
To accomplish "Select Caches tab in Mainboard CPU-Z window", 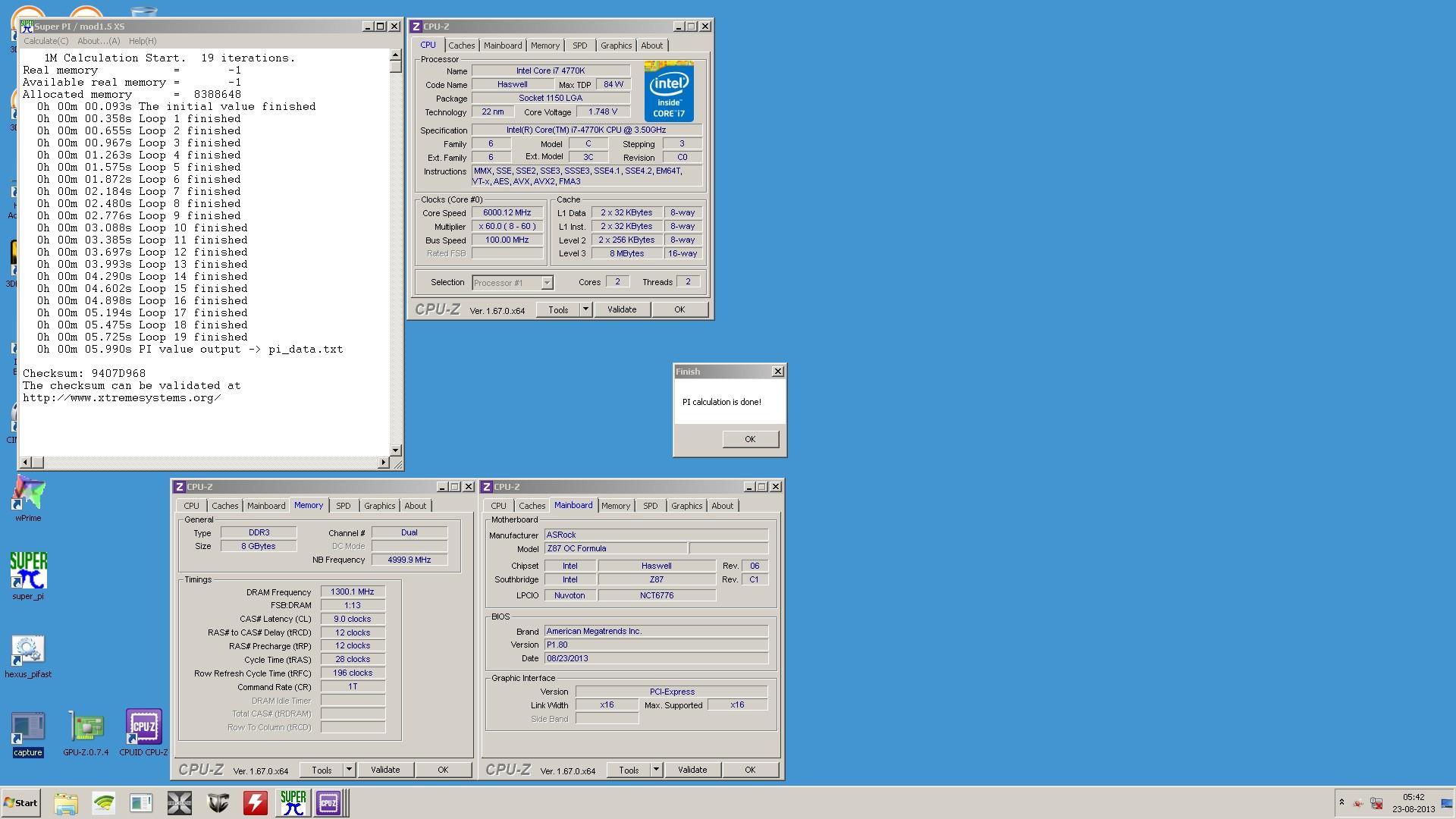I will coord(532,506).
